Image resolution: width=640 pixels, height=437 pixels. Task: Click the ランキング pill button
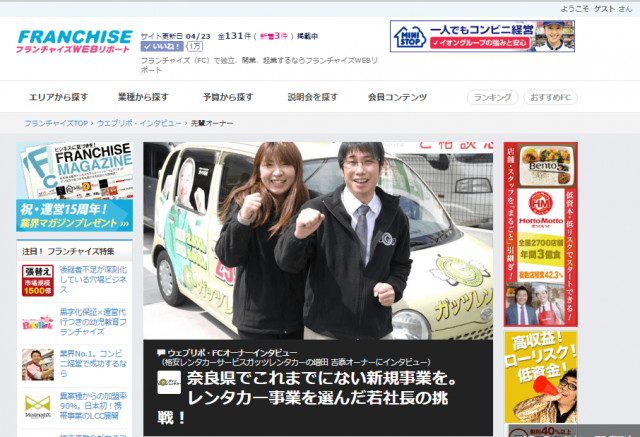492,98
